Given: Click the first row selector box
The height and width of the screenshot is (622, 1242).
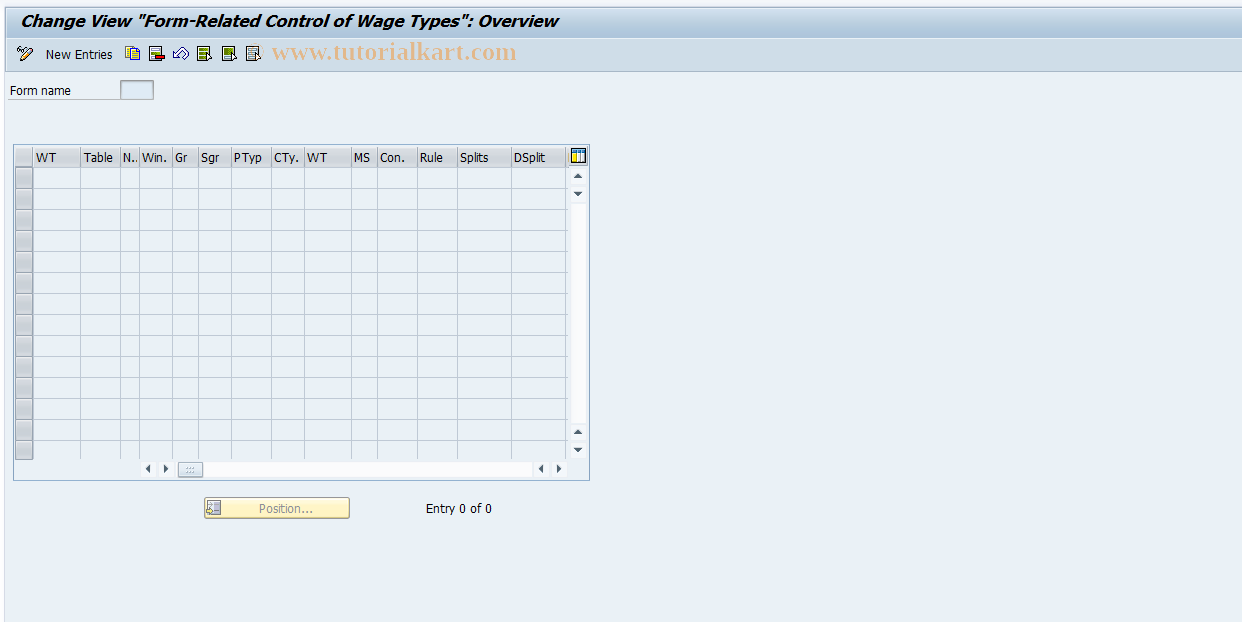Looking at the screenshot, I should click(24, 178).
